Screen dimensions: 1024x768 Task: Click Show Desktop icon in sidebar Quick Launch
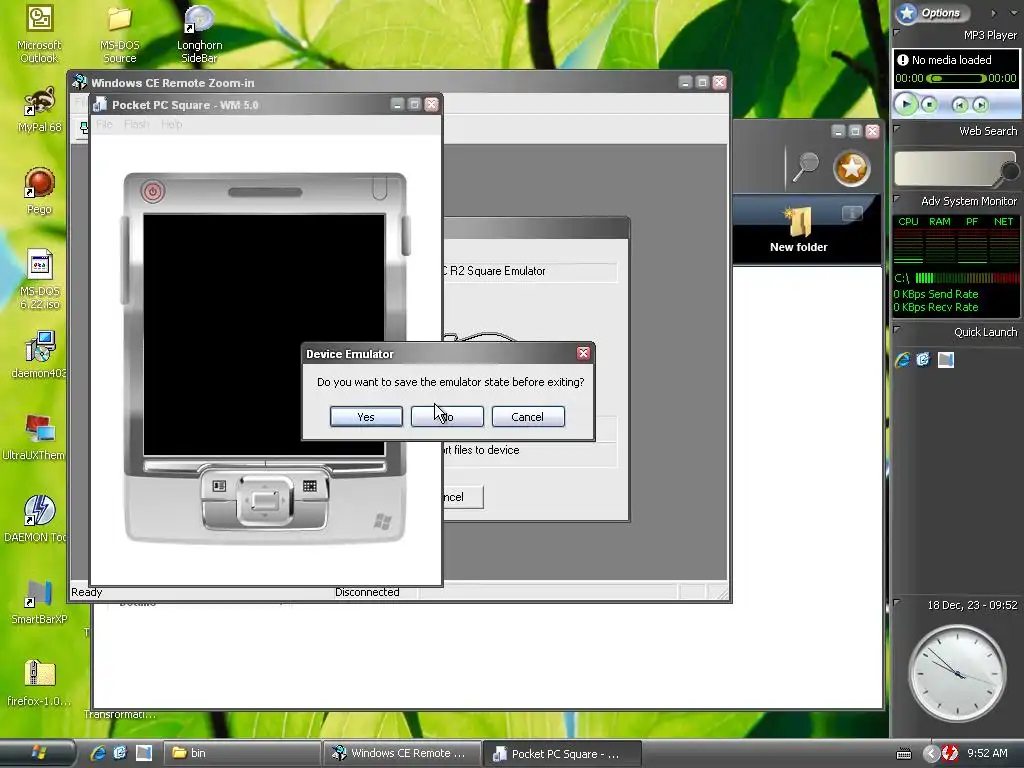tap(946, 359)
